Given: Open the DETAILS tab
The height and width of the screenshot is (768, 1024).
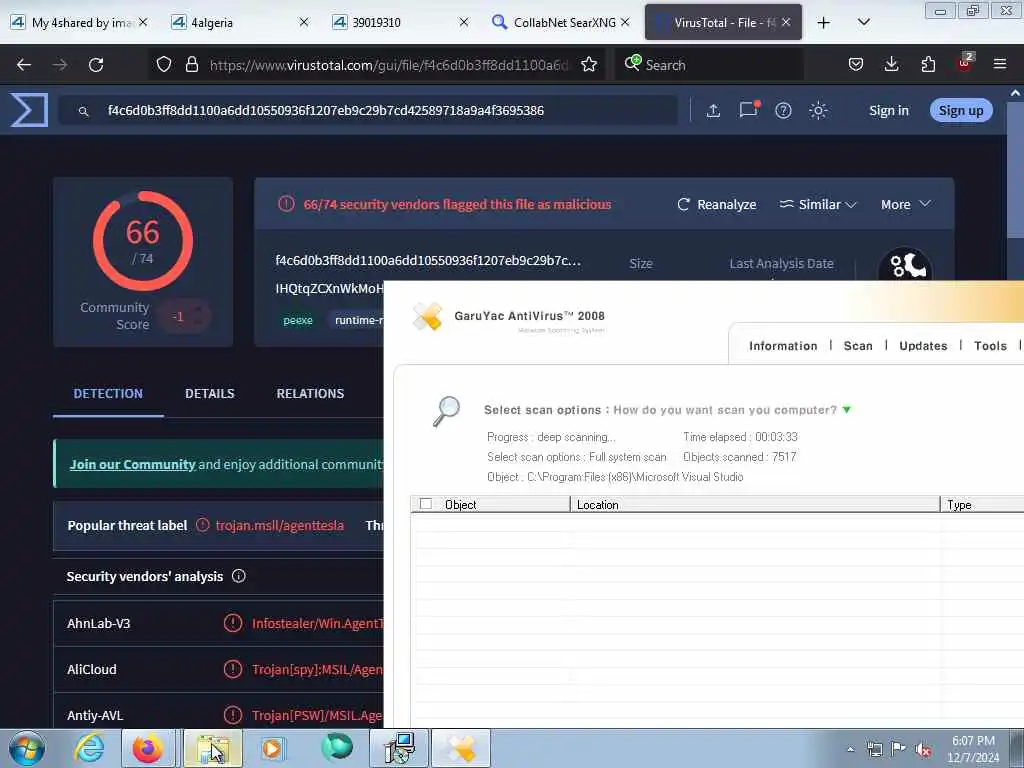Looking at the screenshot, I should [210, 394].
